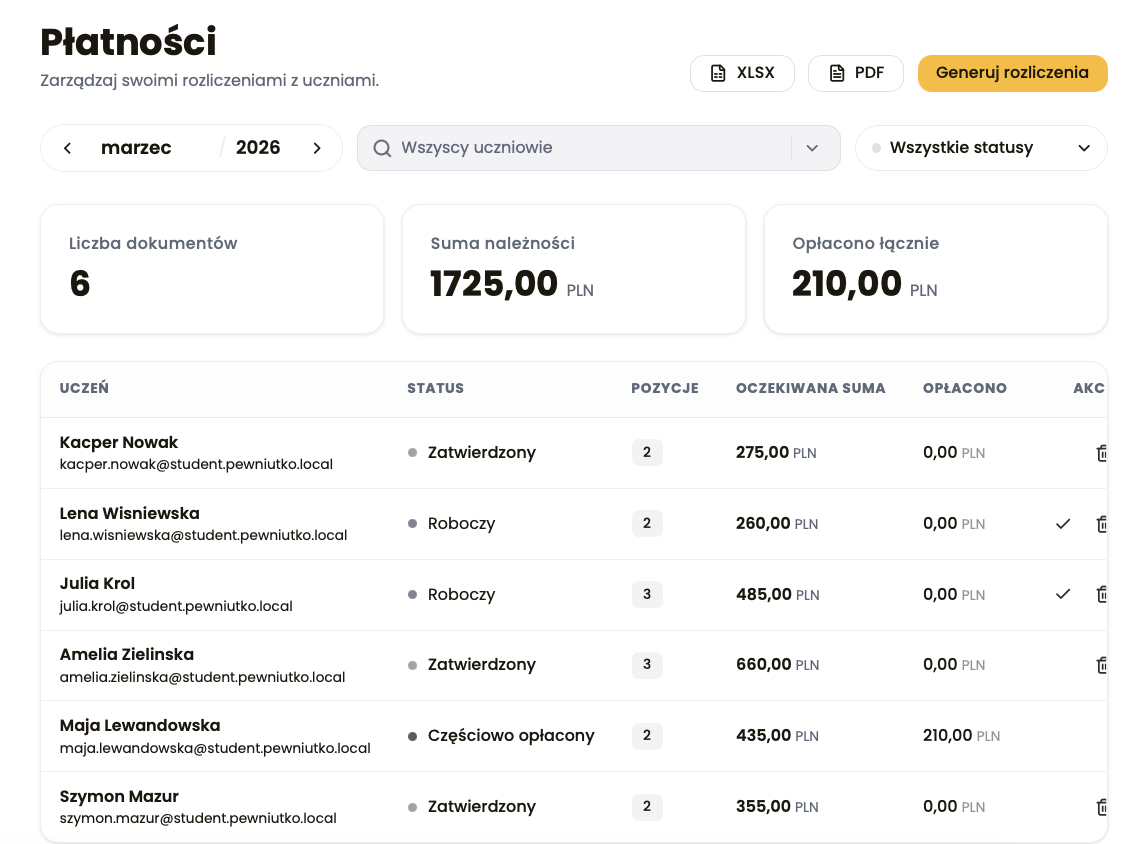Delete Kacper Nowak's document using trash icon
Viewport: 1141px width, 844px height.
tap(1103, 452)
